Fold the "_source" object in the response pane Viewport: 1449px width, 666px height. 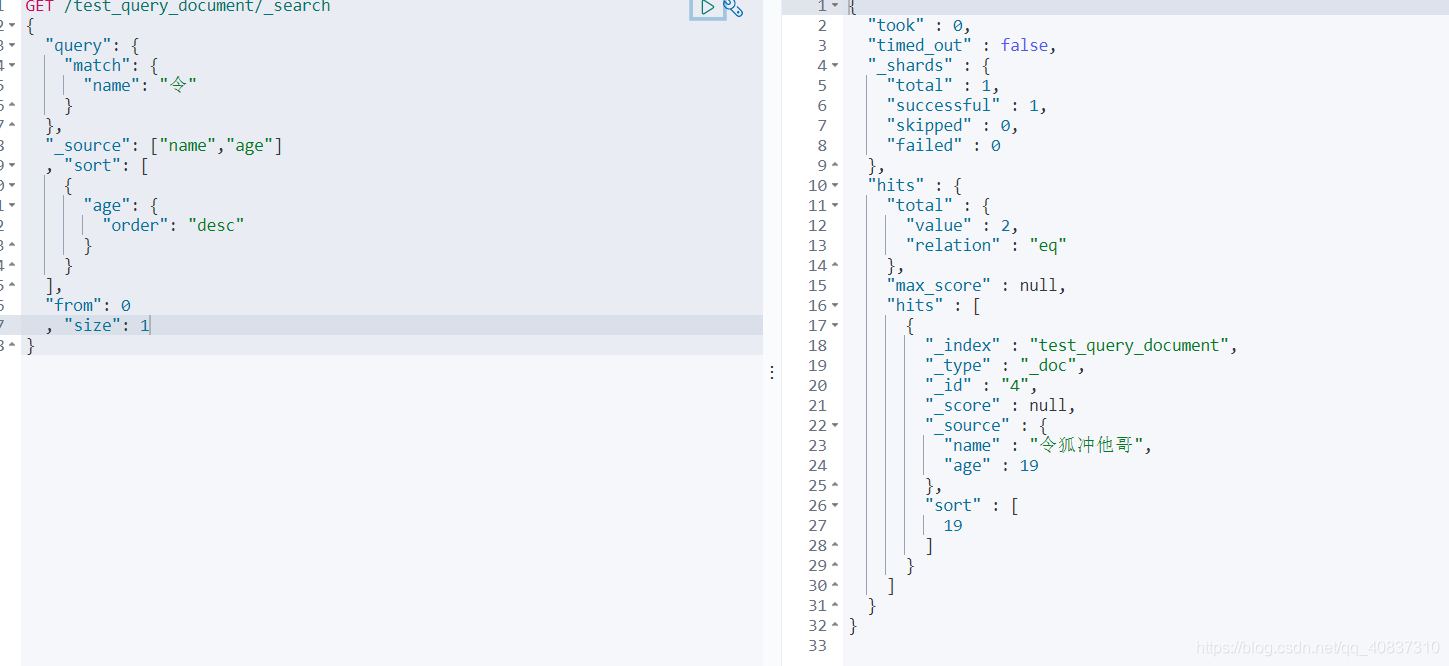(835, 426)
